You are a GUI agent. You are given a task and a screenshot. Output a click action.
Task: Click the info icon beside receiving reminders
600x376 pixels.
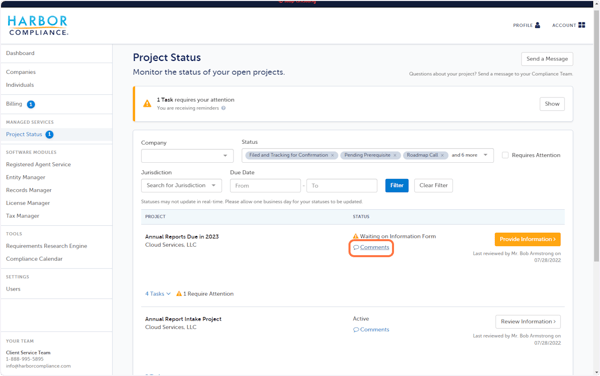point(223,108)
